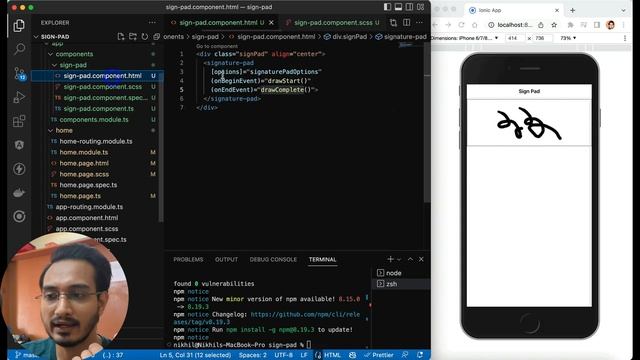The width and height of the screenshot is (640, 360).
Task: Open home.page.html file
Action: (84, 163)
